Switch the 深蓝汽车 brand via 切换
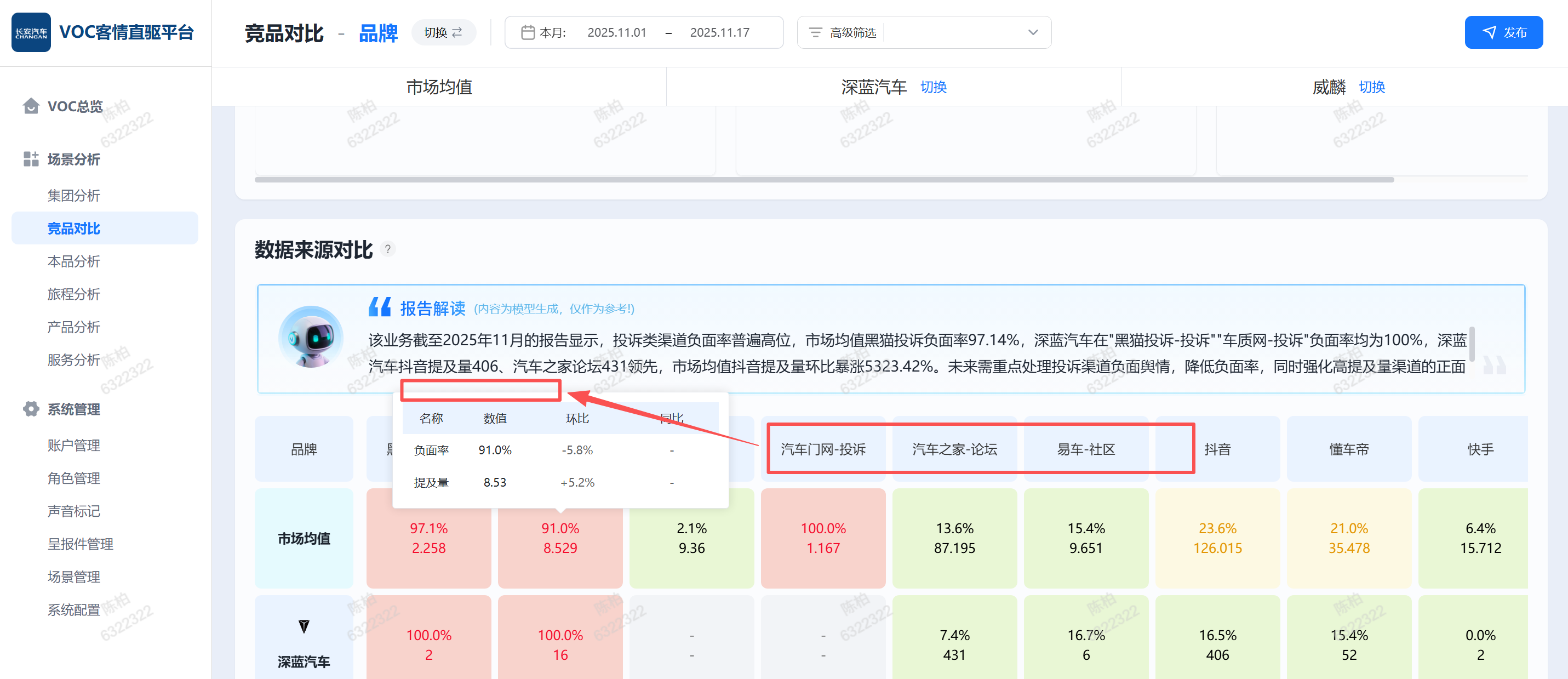This screenshot has width=1568, height=679. pos(932,87)
